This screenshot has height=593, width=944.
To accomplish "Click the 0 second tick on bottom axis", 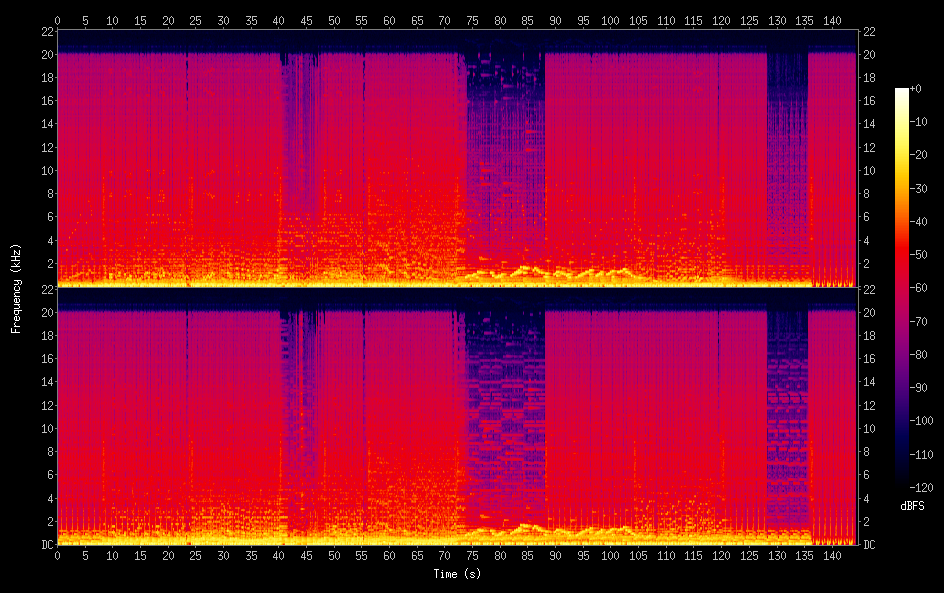I will click(58, 555).
